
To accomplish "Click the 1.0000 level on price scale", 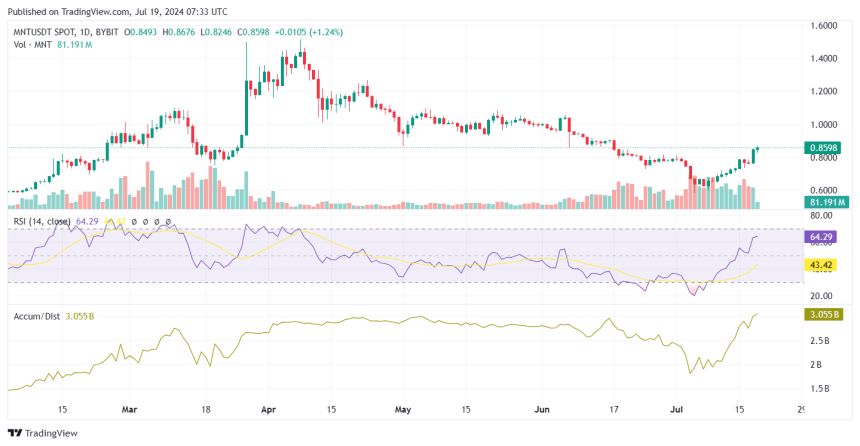I will 822,125.
